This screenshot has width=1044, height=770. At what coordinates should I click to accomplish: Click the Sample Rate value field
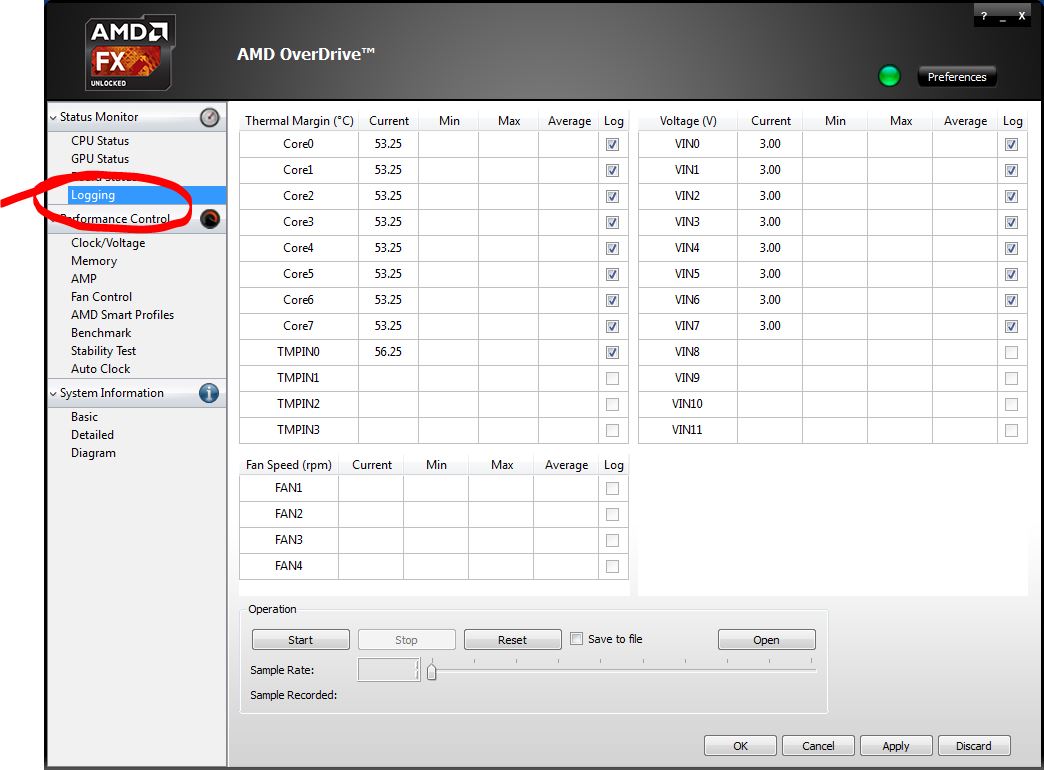pos(389,669)
